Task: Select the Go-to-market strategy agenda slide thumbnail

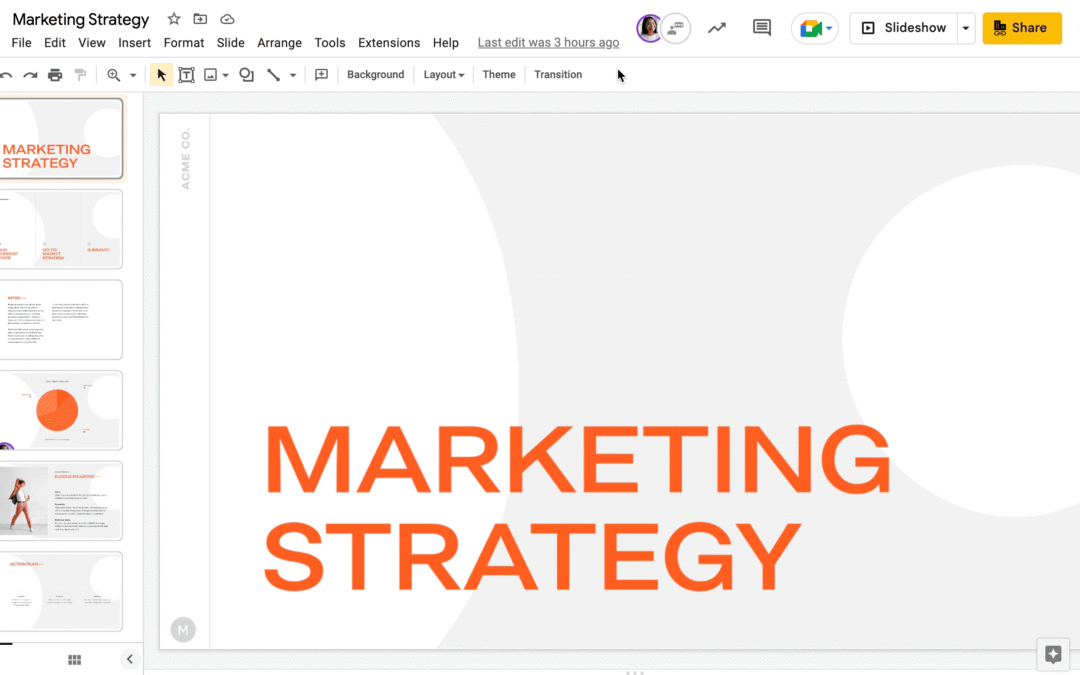Action: pyautogui.click(x=61, y=229)
